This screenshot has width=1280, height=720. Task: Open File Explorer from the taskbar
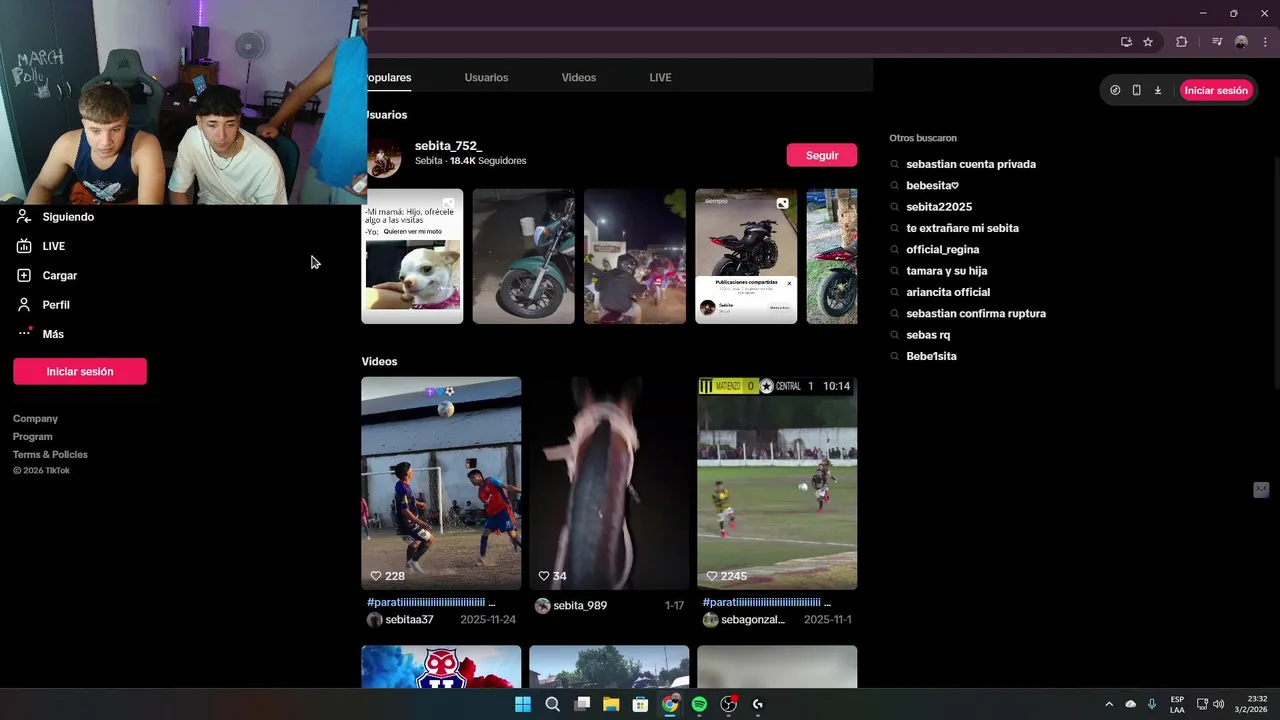611,704
